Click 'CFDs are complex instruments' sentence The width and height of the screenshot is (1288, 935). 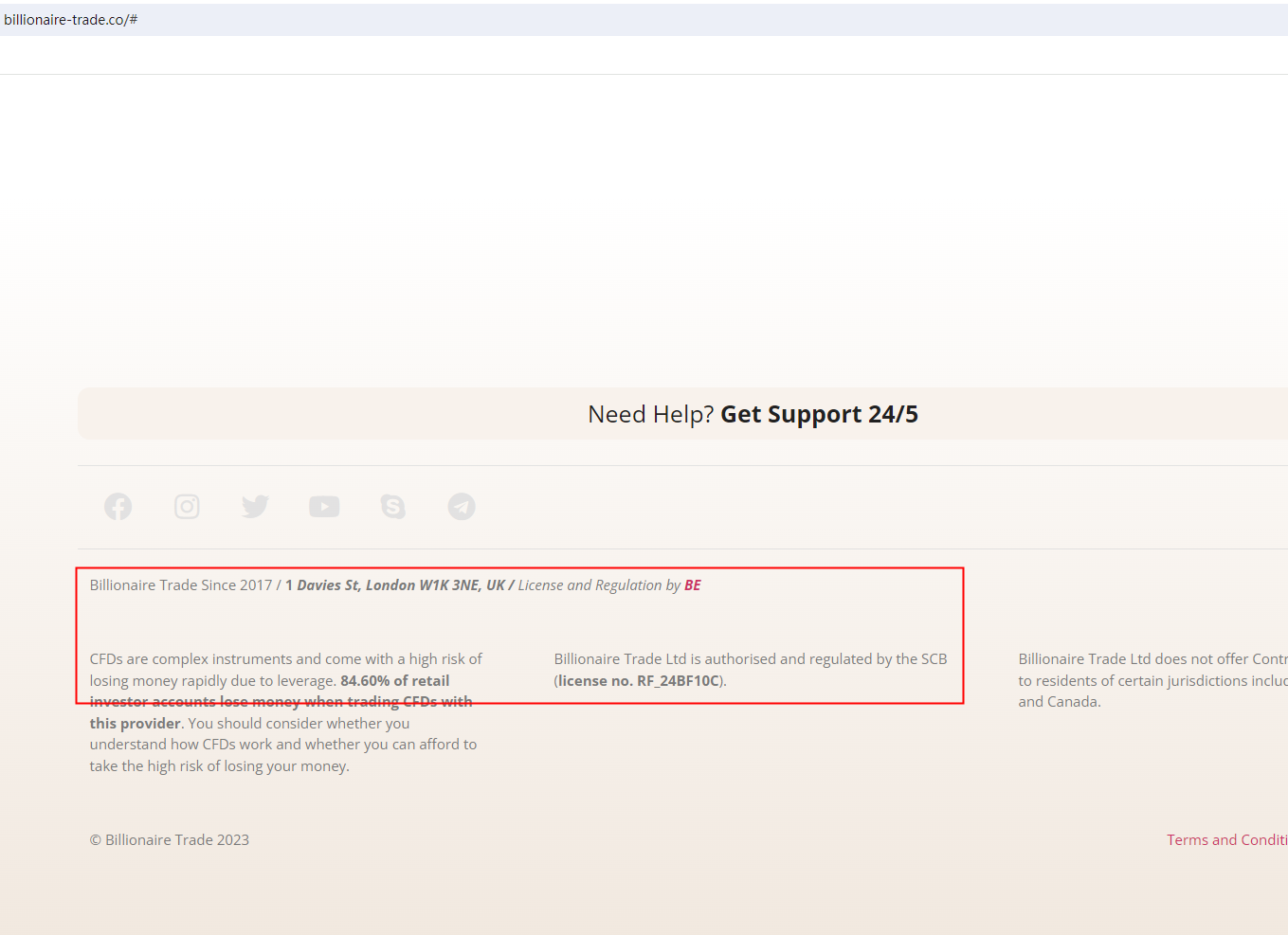286,712
